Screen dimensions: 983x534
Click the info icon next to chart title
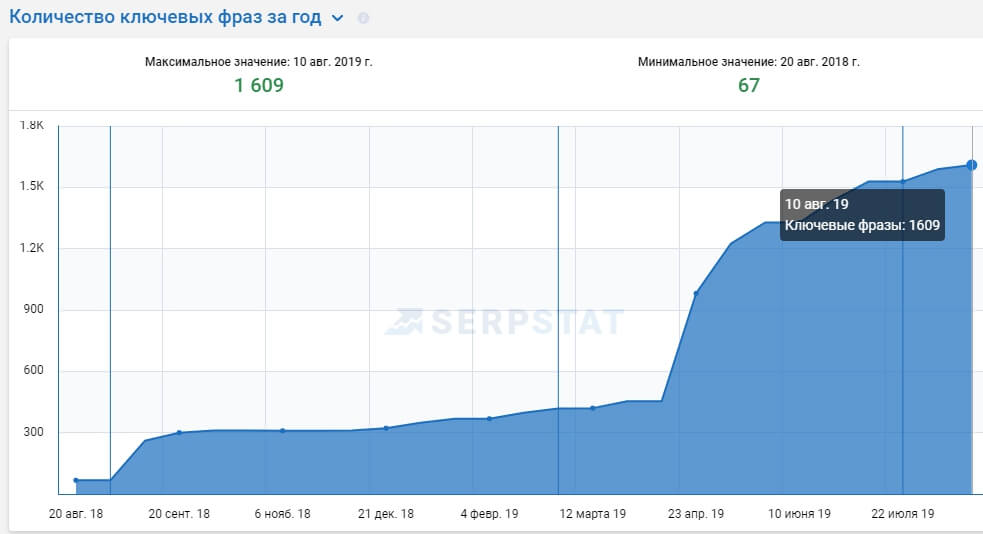(363, 18)
